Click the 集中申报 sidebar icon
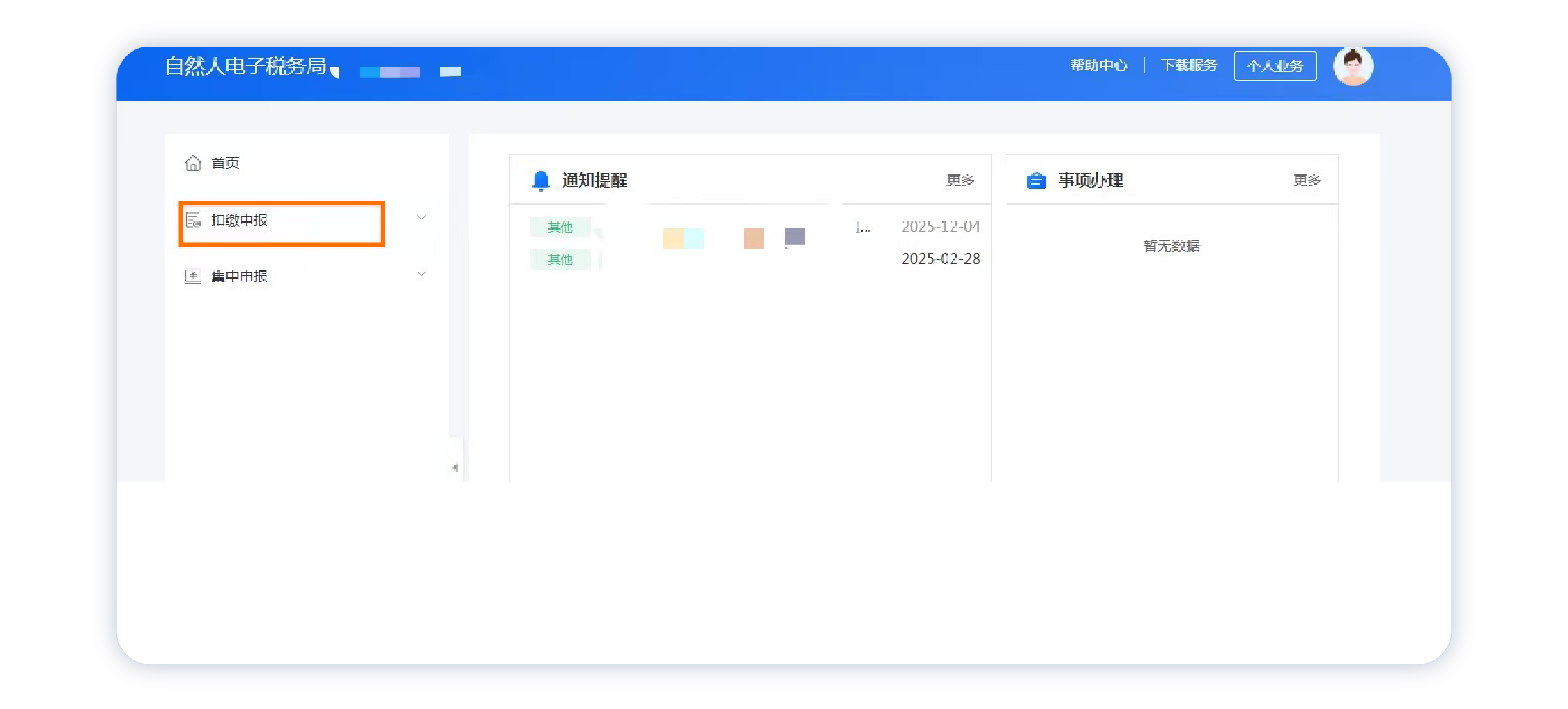Image resolution: width=1568 pixels, height=709 pixels. (193, 276)
